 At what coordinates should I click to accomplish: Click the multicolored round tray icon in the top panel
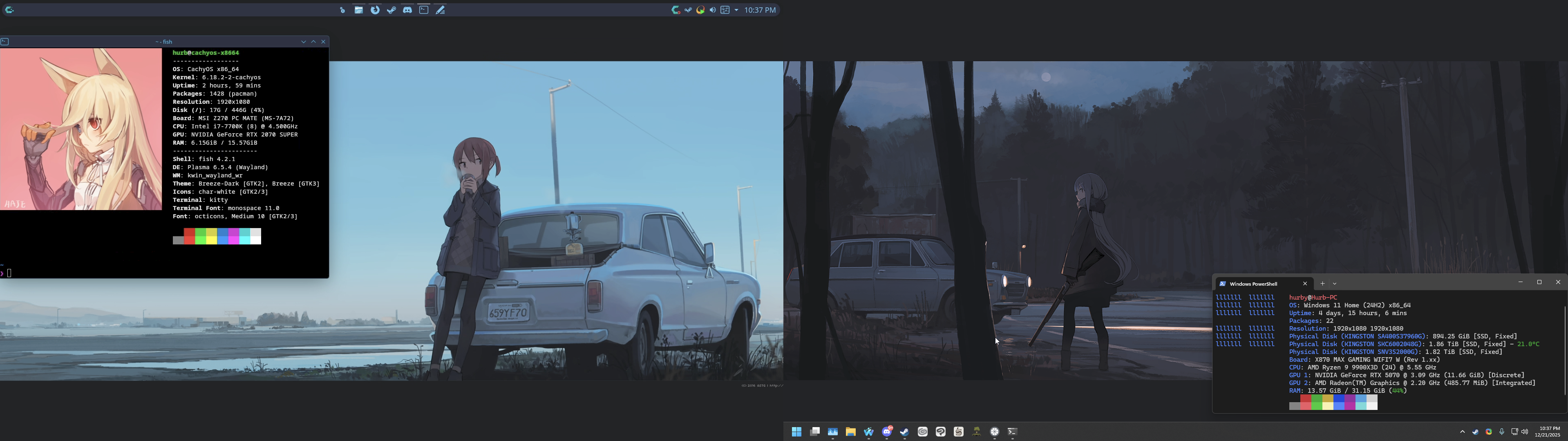tap(700, 10)
